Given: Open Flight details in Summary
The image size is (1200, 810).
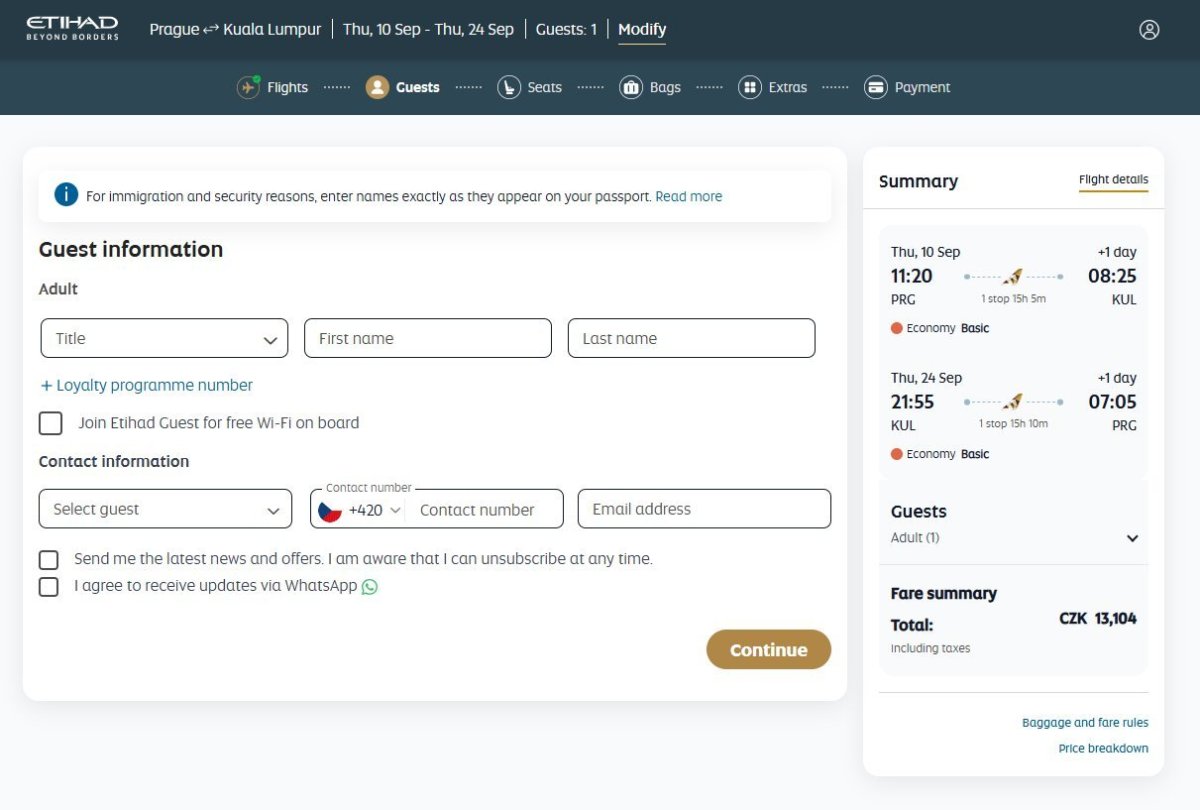Looking at the screenshot, I should [1113, 180].
